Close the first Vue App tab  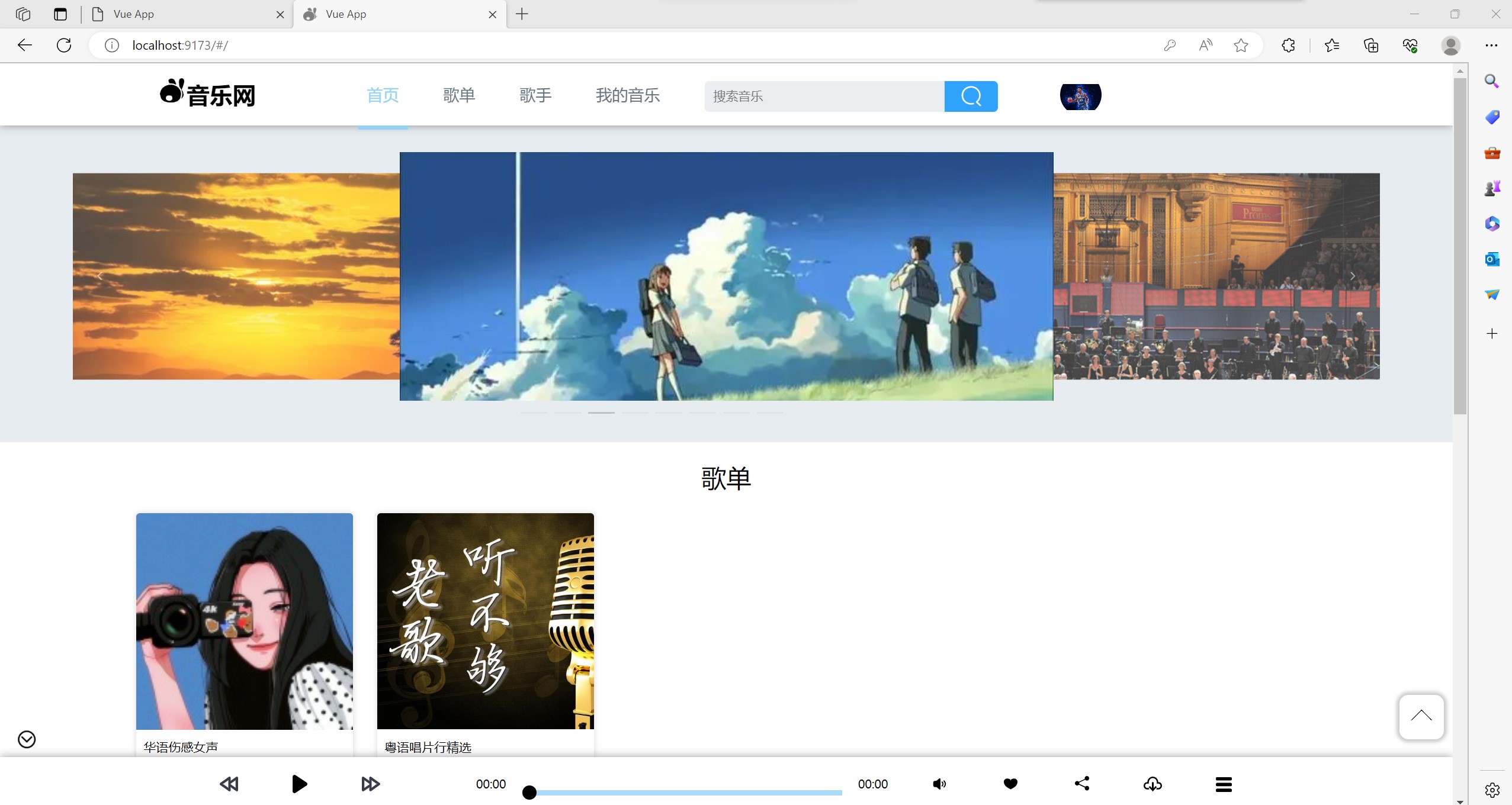coord(280,15)
